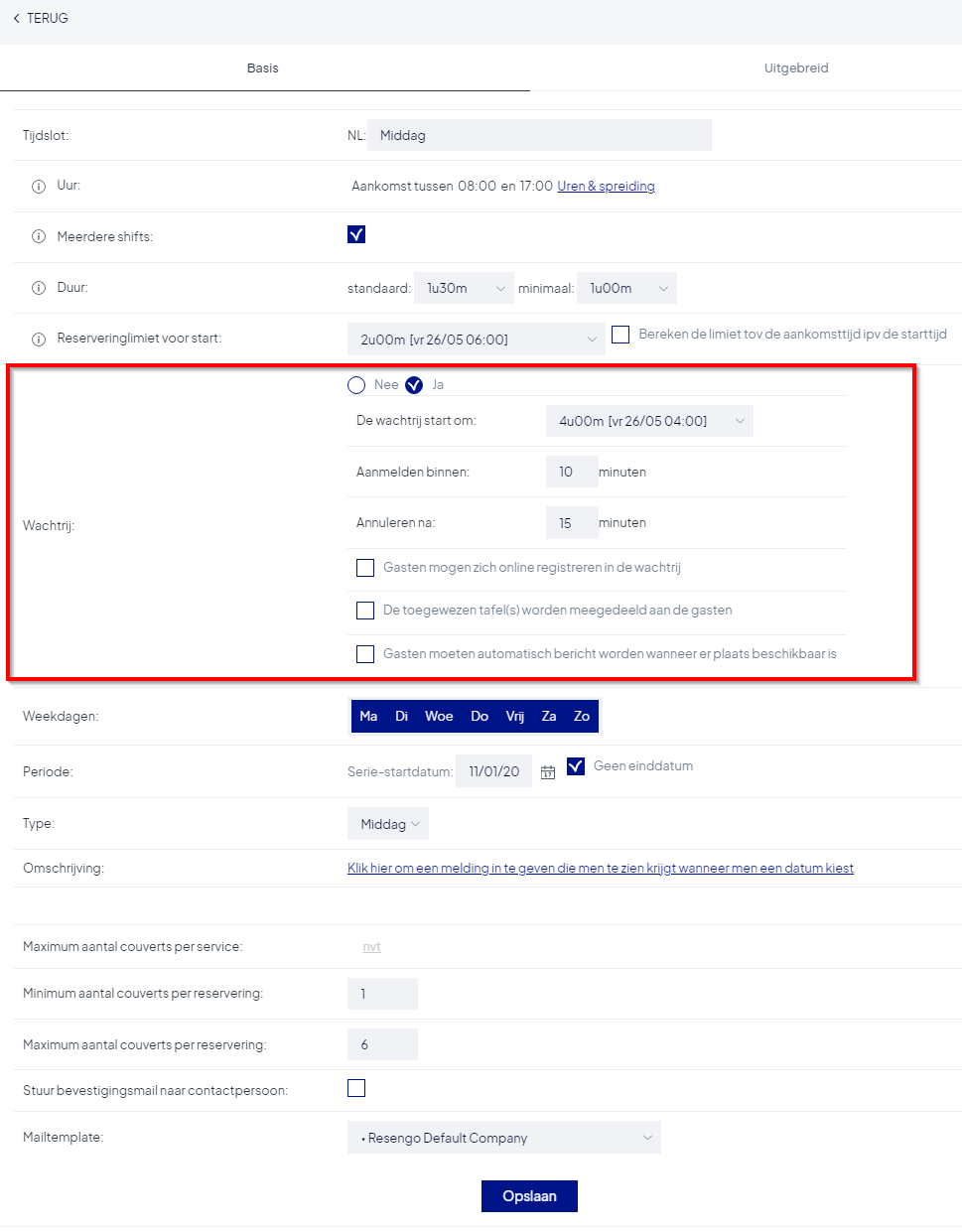Open info icon next to Reserveringlimiet voor start
This screenshot has width=962, height=1232.
[39, 340]
